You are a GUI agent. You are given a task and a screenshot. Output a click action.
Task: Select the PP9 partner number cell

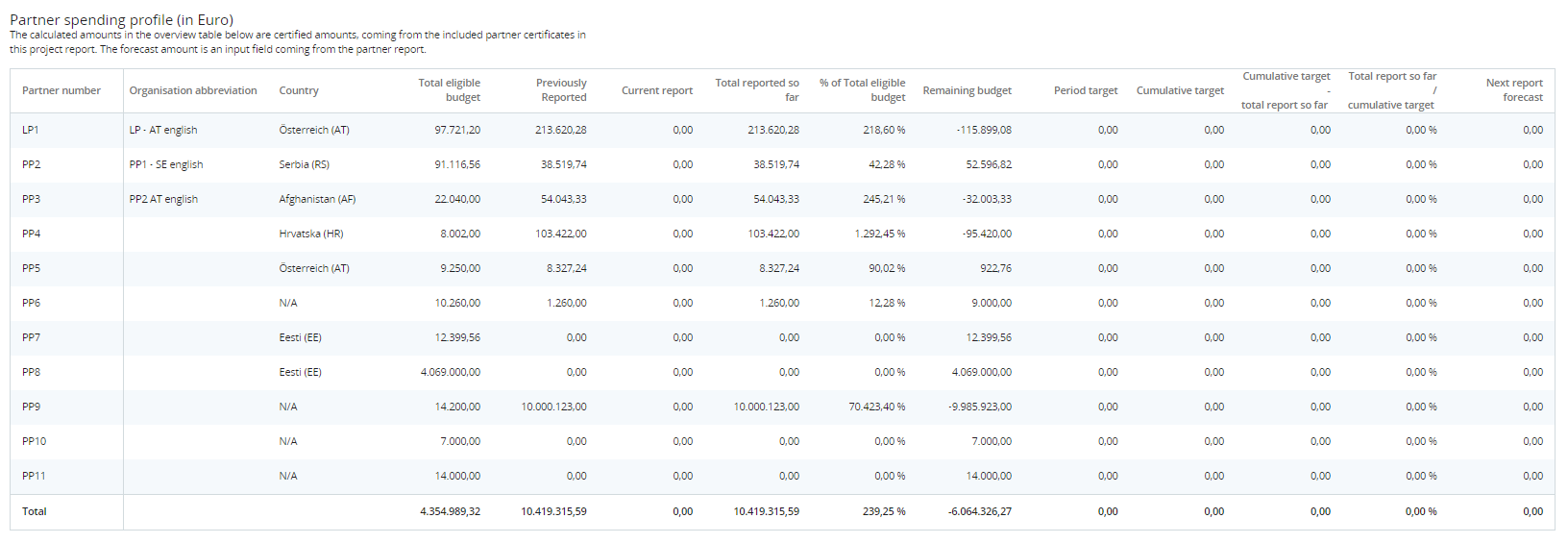[32, 407]
